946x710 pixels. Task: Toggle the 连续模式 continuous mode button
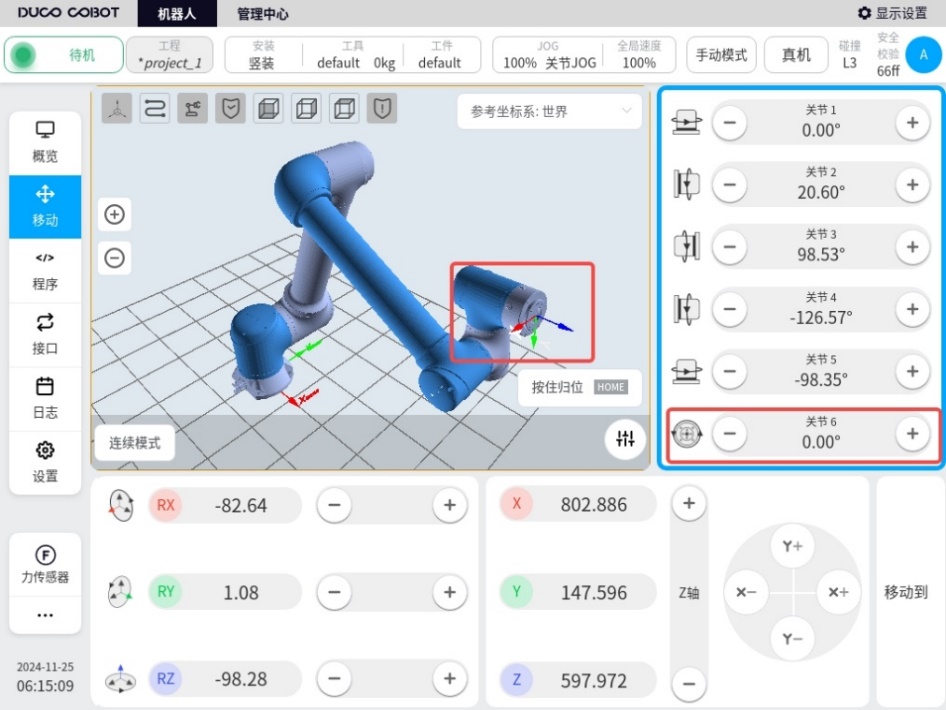(x=135, y=443)
